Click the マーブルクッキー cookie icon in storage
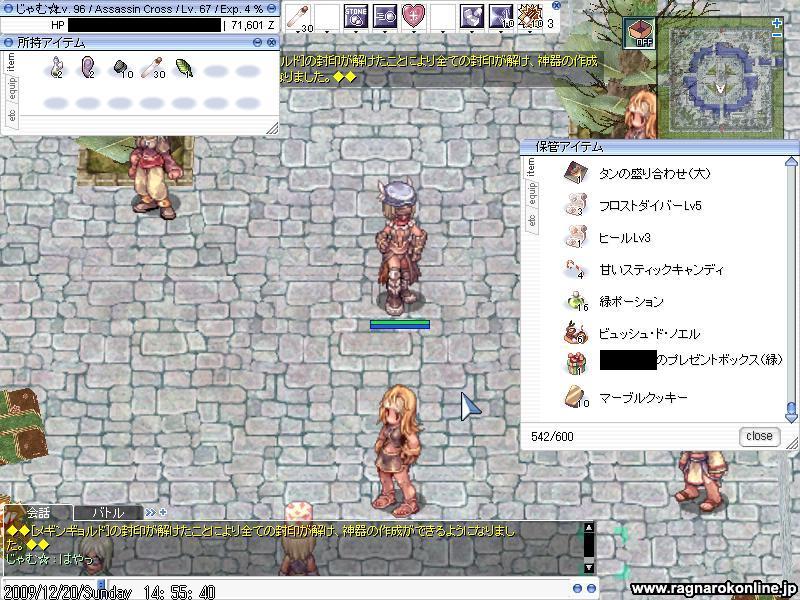 tap(577, 397)
